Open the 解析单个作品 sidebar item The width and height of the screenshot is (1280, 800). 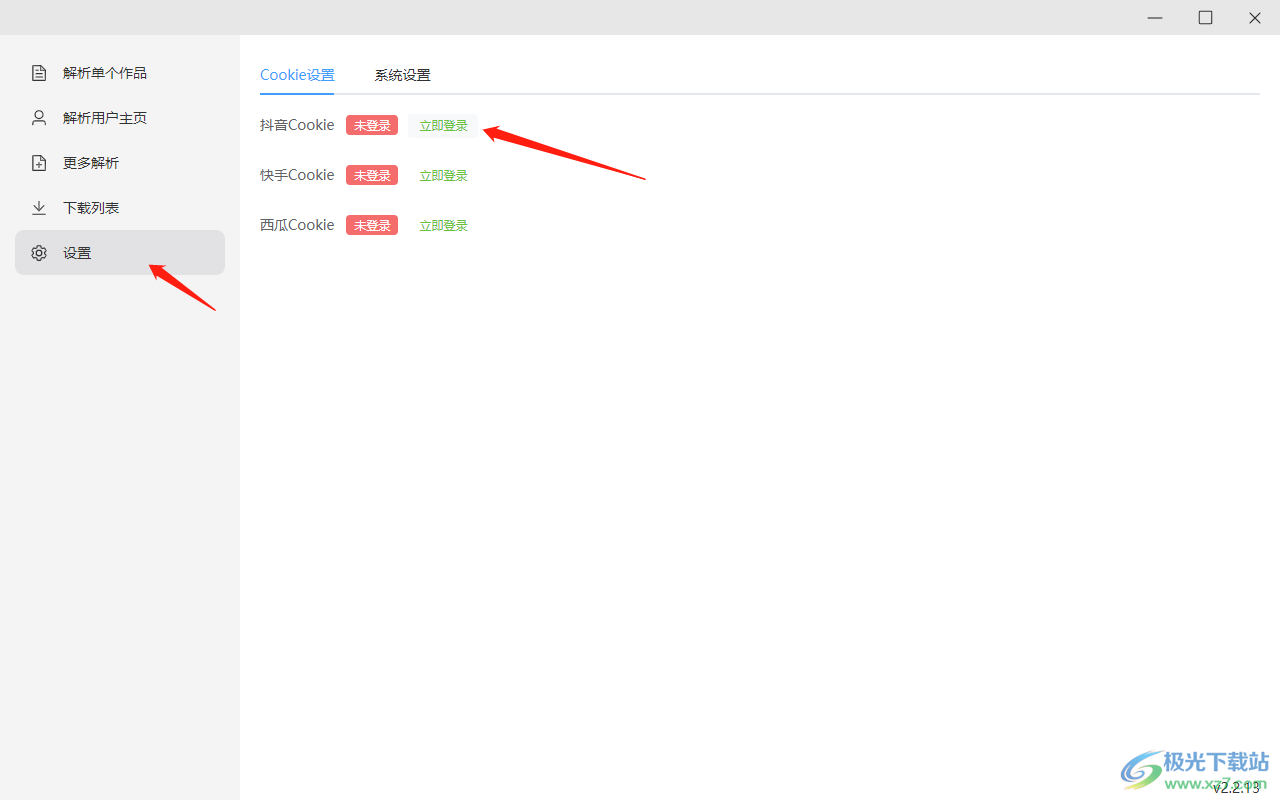120,73
